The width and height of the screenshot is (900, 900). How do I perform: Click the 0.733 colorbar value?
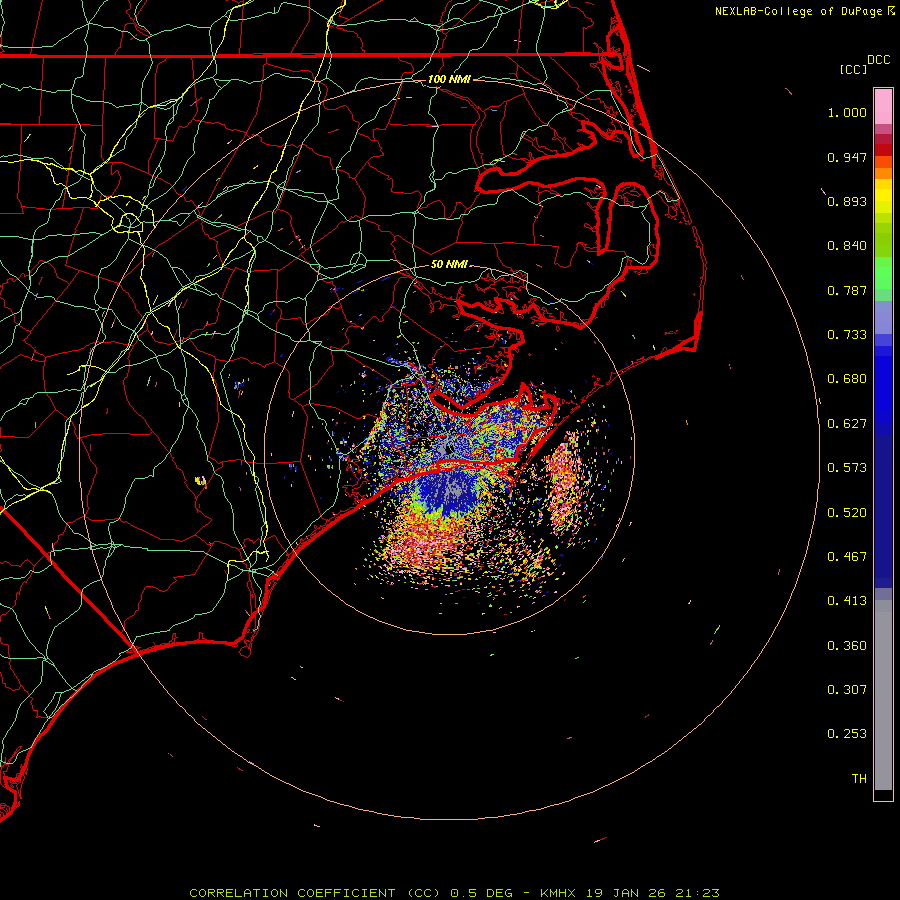[847, 335]
